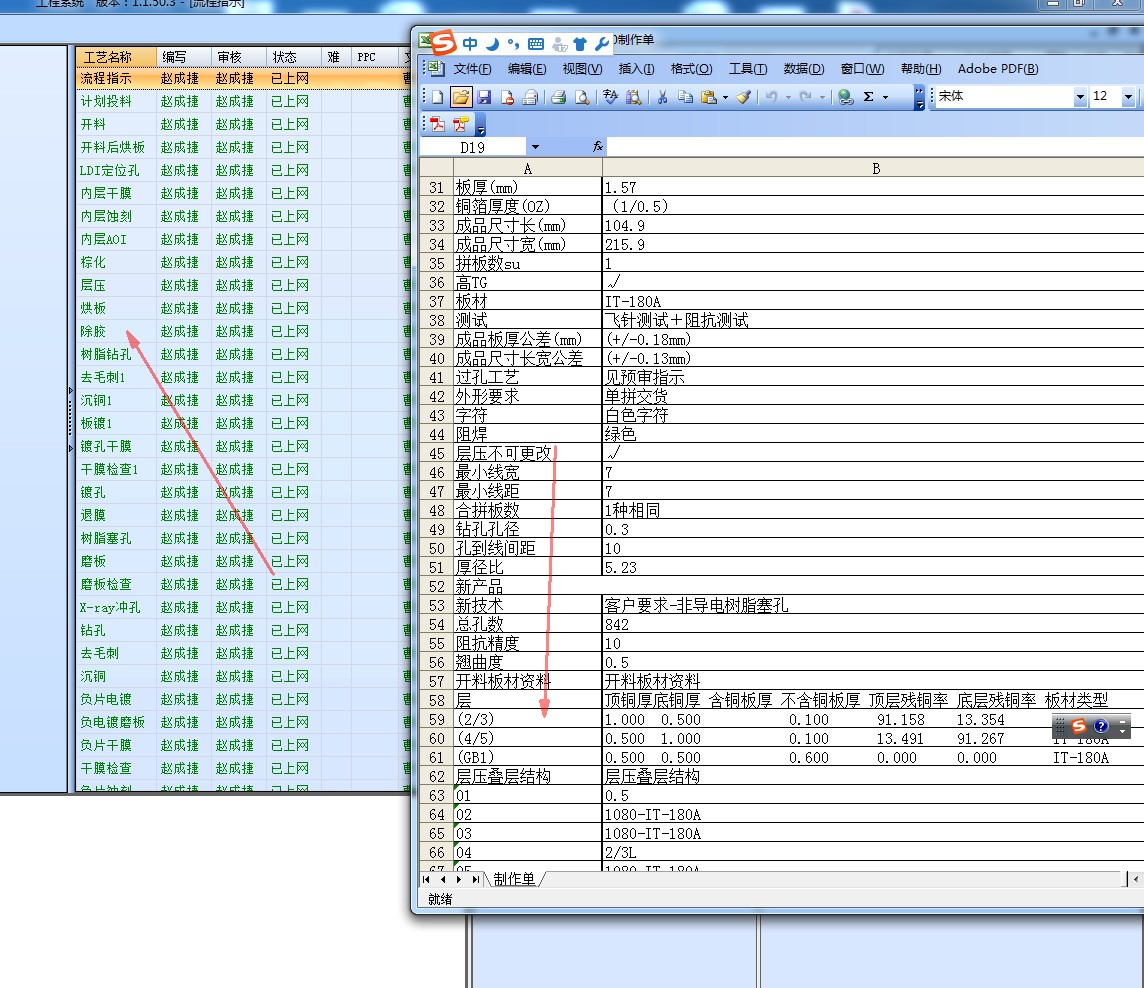1144x988 pixels.
Task: Click the Spelling check icon
Action: (x=611, y=96)
